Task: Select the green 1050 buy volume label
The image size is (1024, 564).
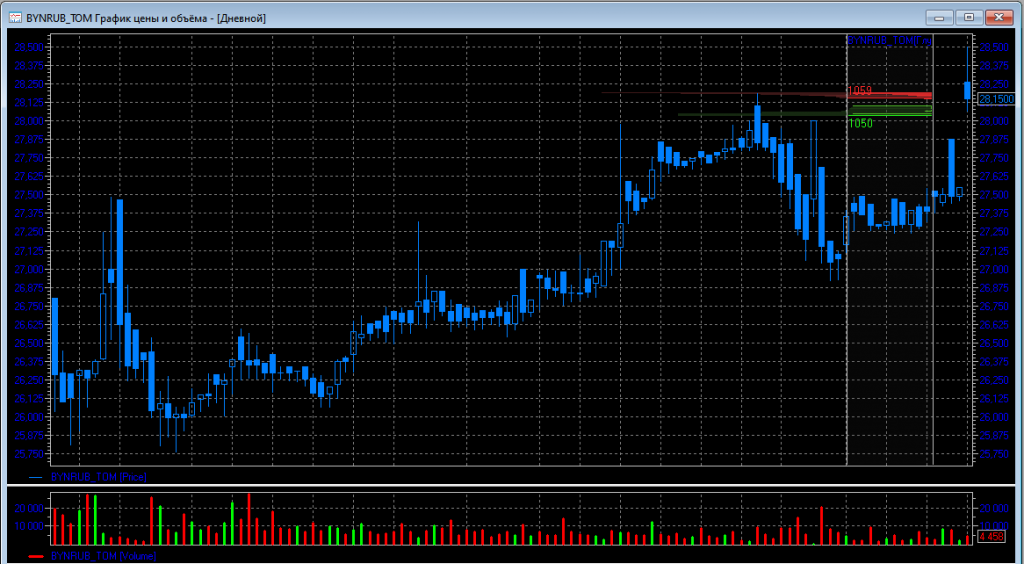Action: 860,123
